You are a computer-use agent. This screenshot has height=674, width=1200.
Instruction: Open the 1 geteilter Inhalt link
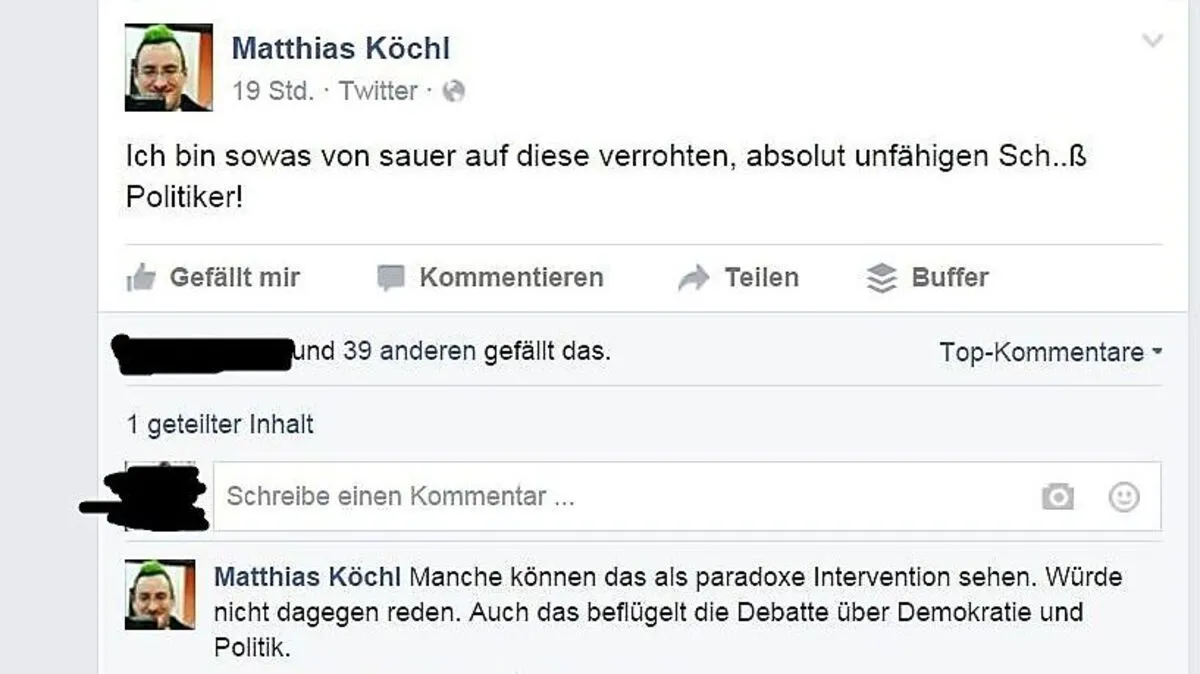click(x=220, y=424)
